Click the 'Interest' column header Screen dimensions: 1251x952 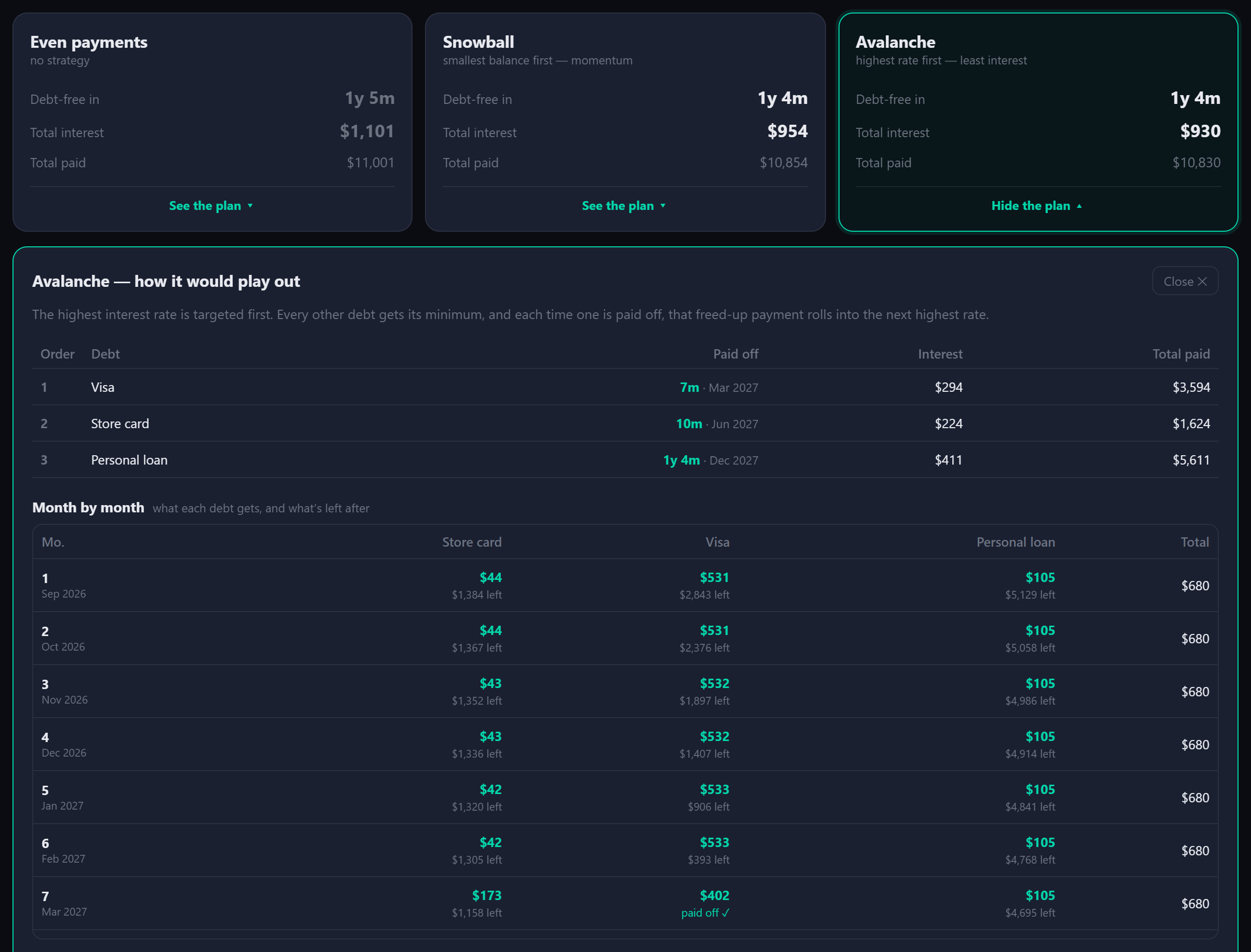point(940,354)
